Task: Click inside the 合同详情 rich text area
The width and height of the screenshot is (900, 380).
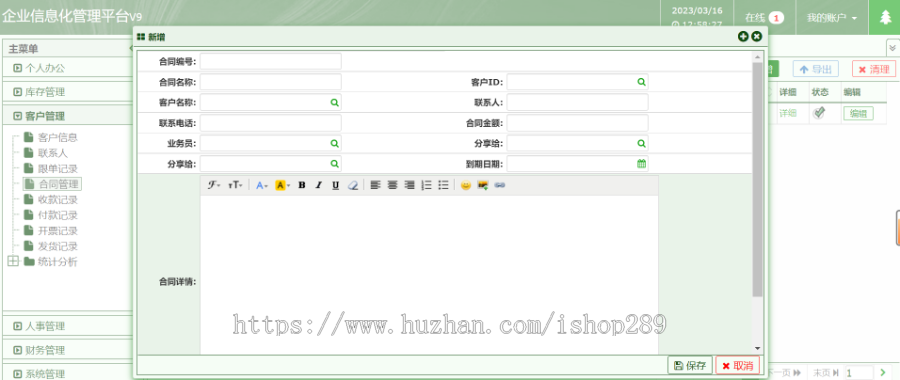Action: pyautogui.click(x=429, y=274)
